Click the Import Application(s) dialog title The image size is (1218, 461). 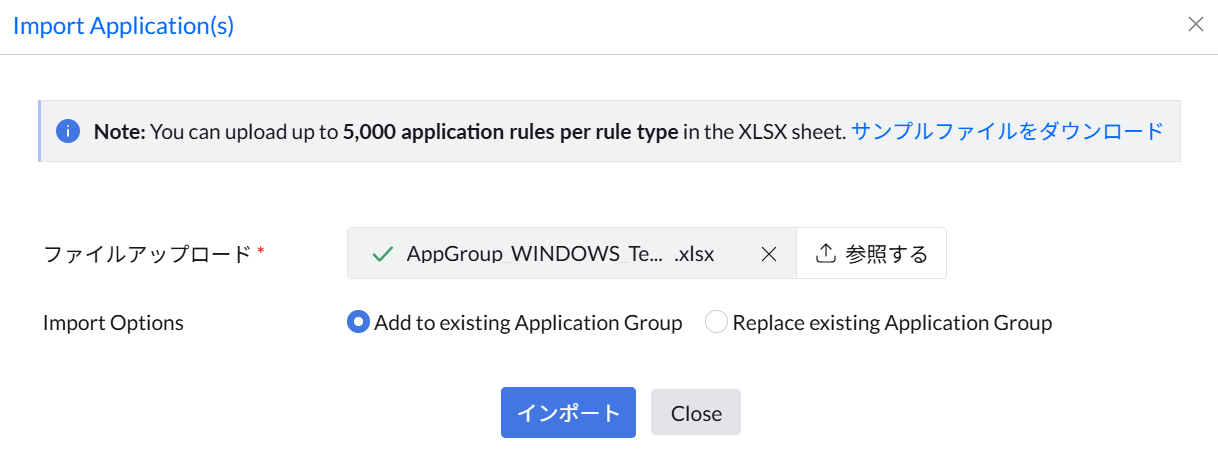click(x=123, y=26)
